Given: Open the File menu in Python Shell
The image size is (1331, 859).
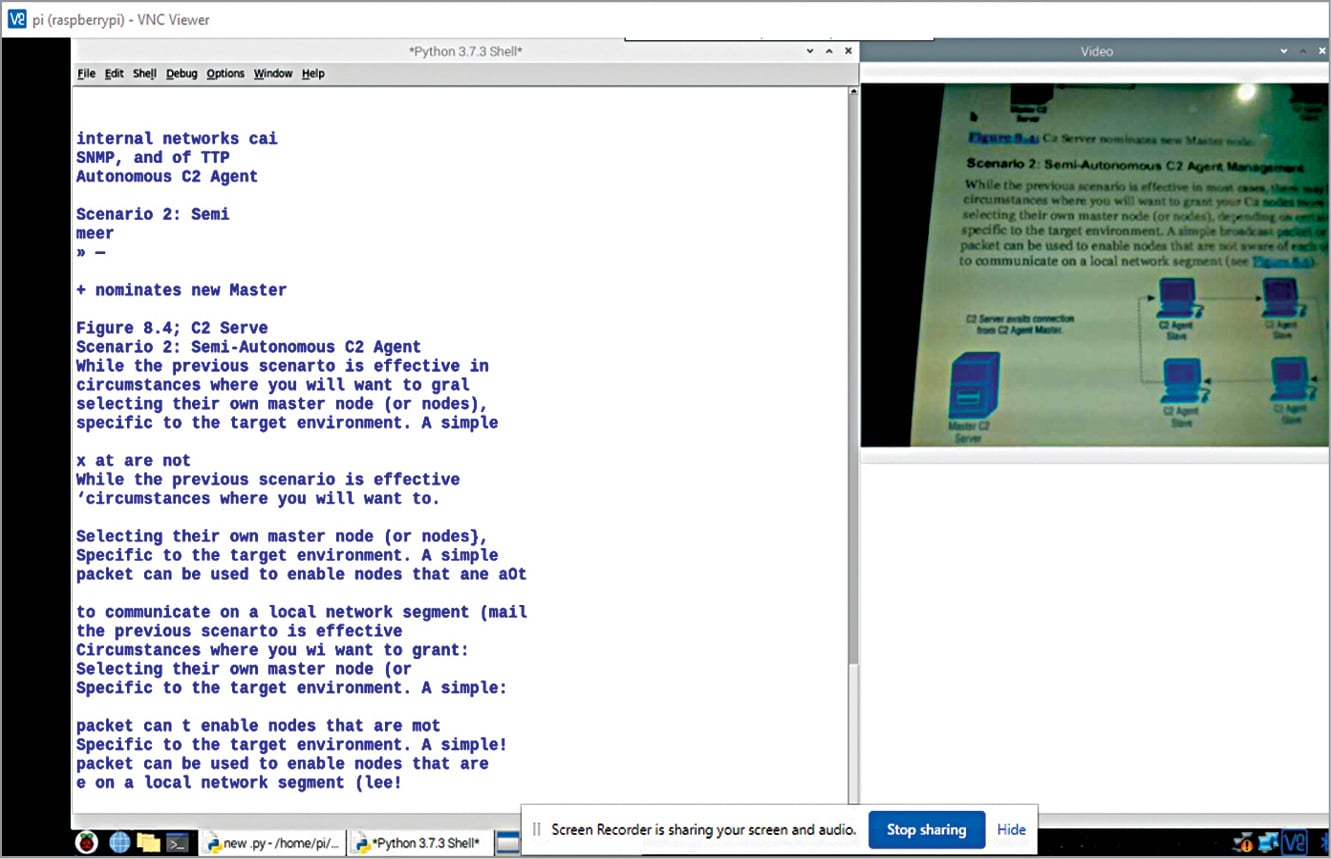Looking at the screenshot, I should coord(86,74).
